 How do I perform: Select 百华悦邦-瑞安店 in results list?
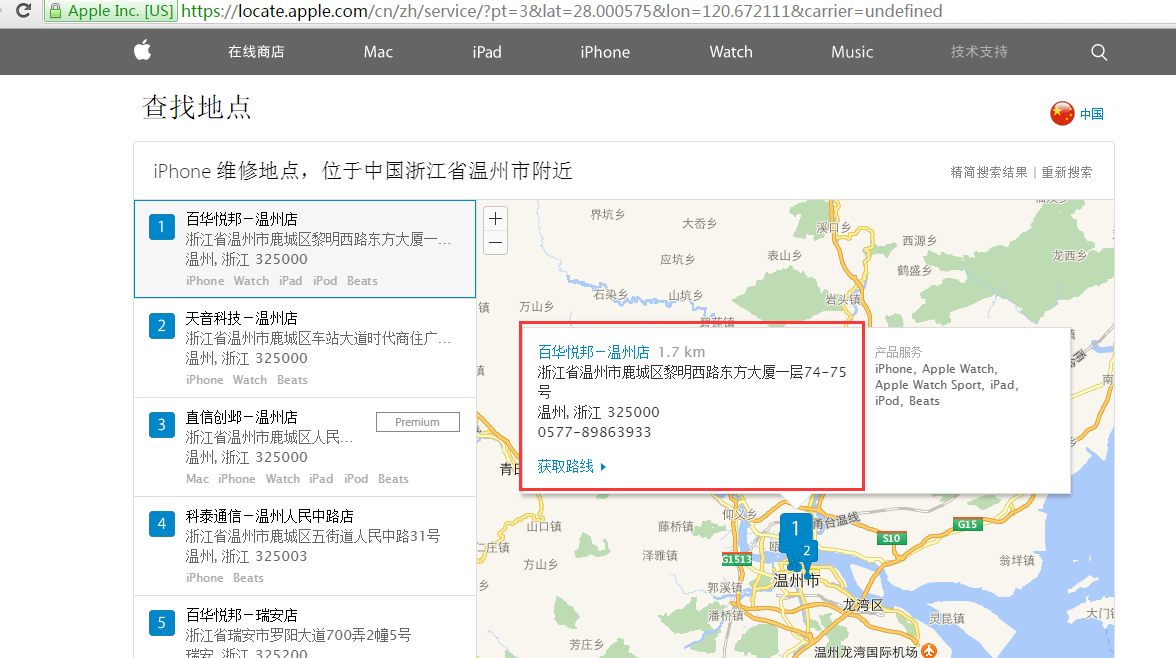tap(304, 627)
